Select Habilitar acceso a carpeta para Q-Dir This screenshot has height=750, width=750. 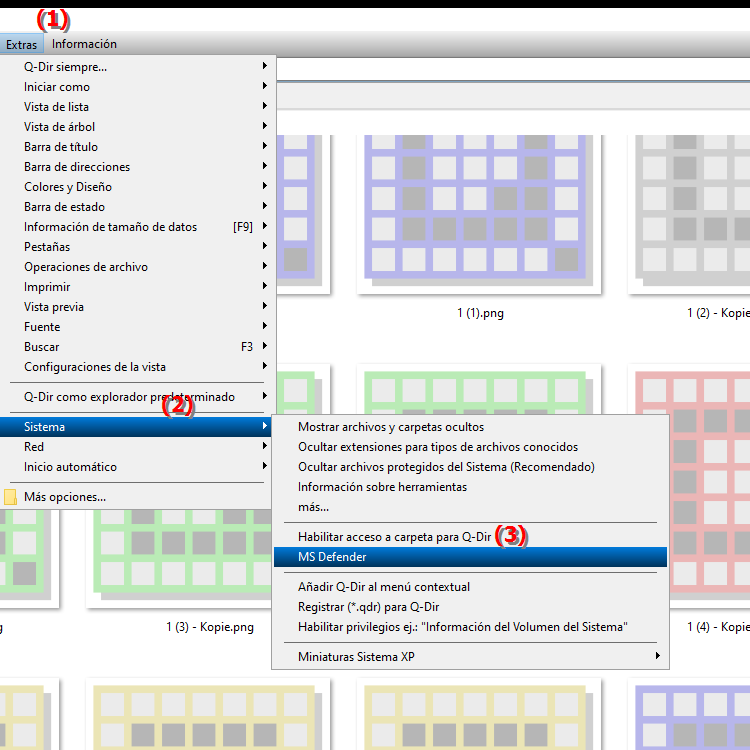(x=470, y=537)
